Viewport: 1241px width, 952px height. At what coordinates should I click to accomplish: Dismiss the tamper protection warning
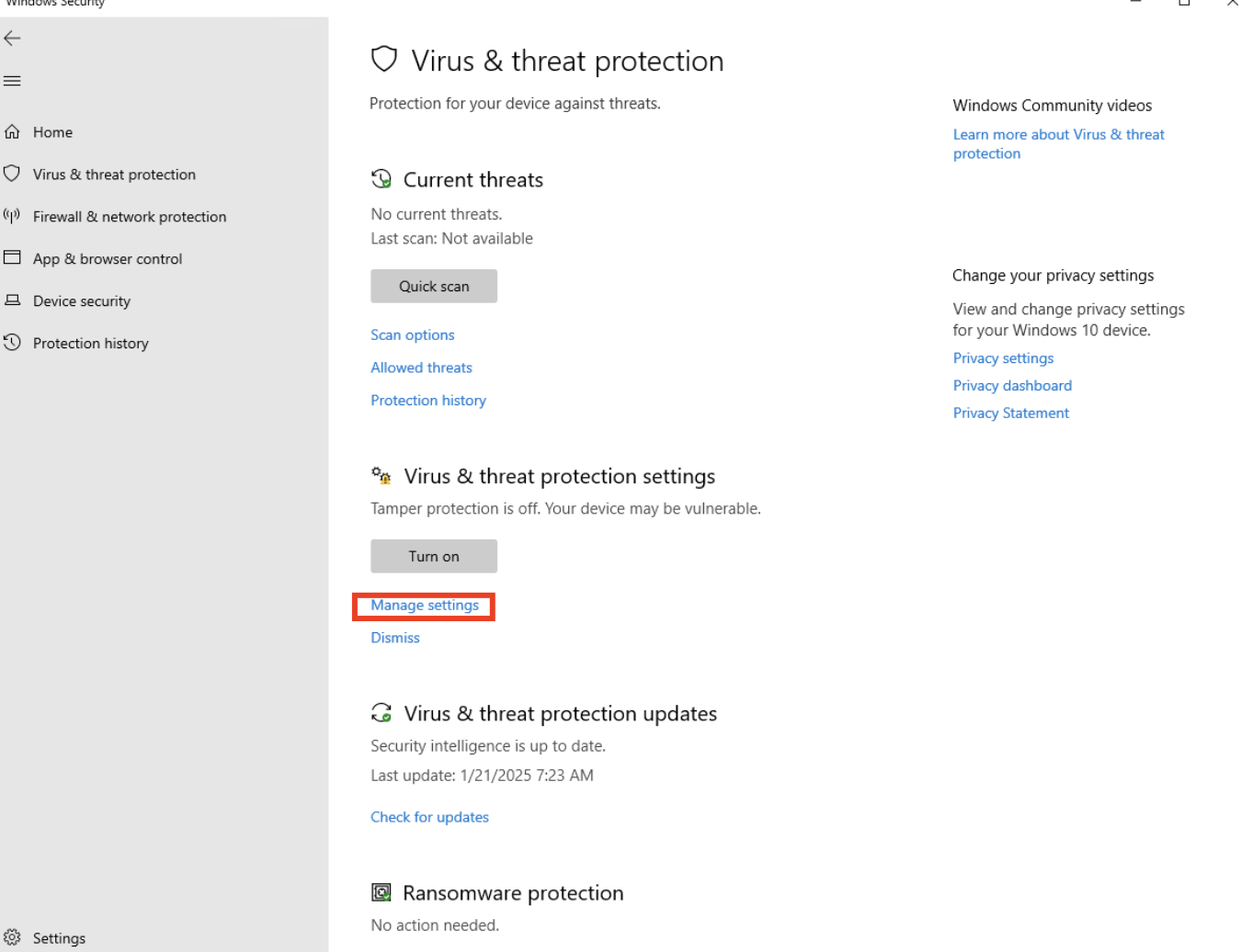pos(395,638)
